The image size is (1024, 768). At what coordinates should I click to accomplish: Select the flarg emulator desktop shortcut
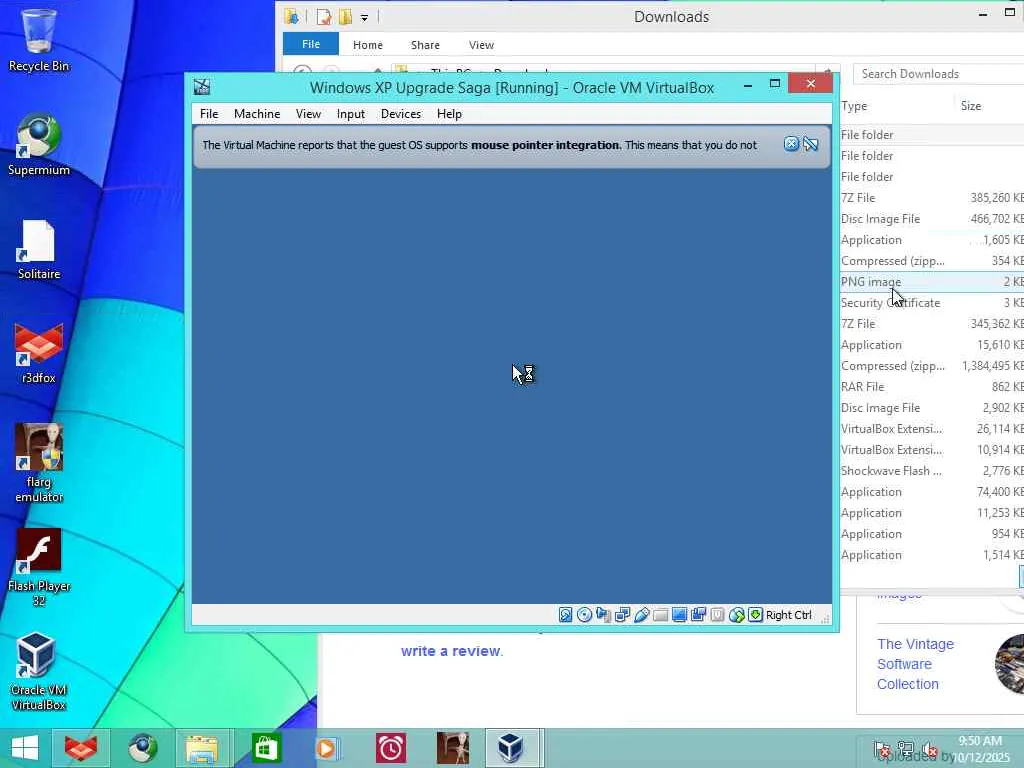[39, 463]
